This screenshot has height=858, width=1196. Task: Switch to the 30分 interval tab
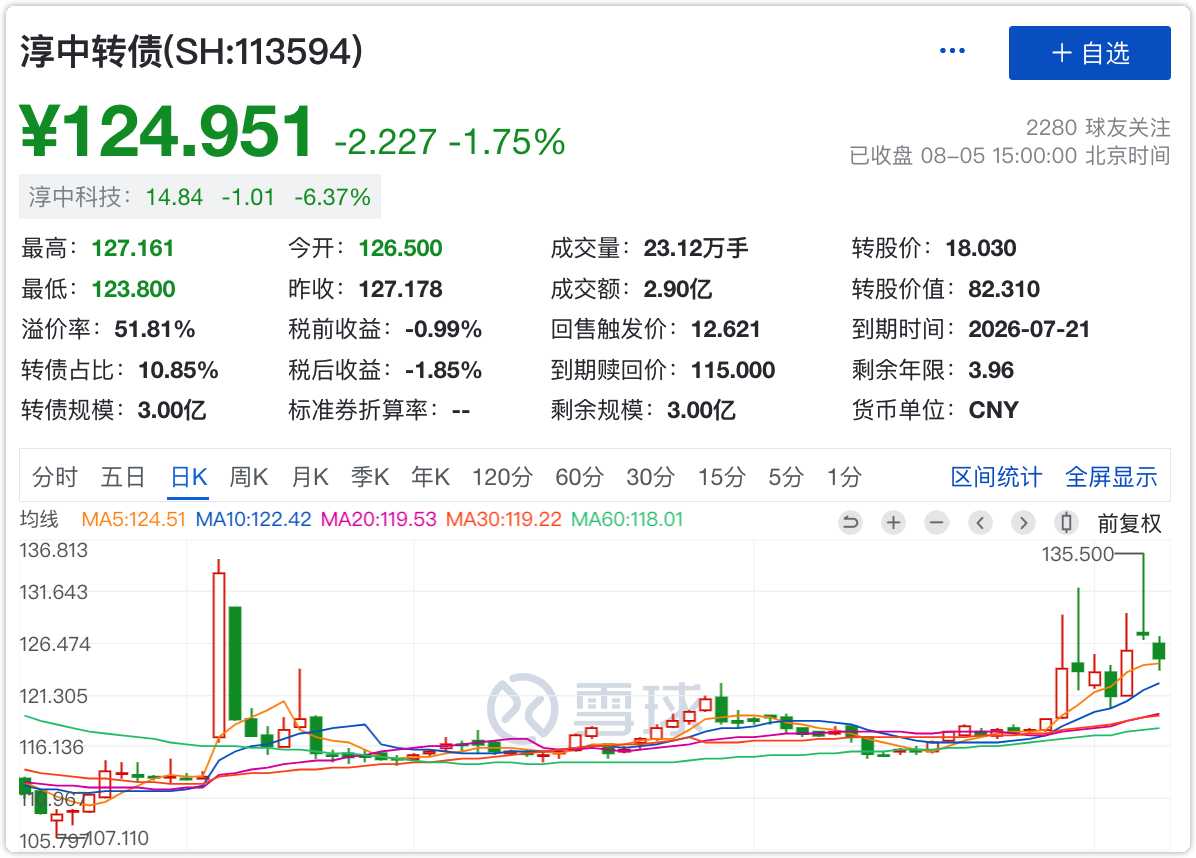click(650, 477)
